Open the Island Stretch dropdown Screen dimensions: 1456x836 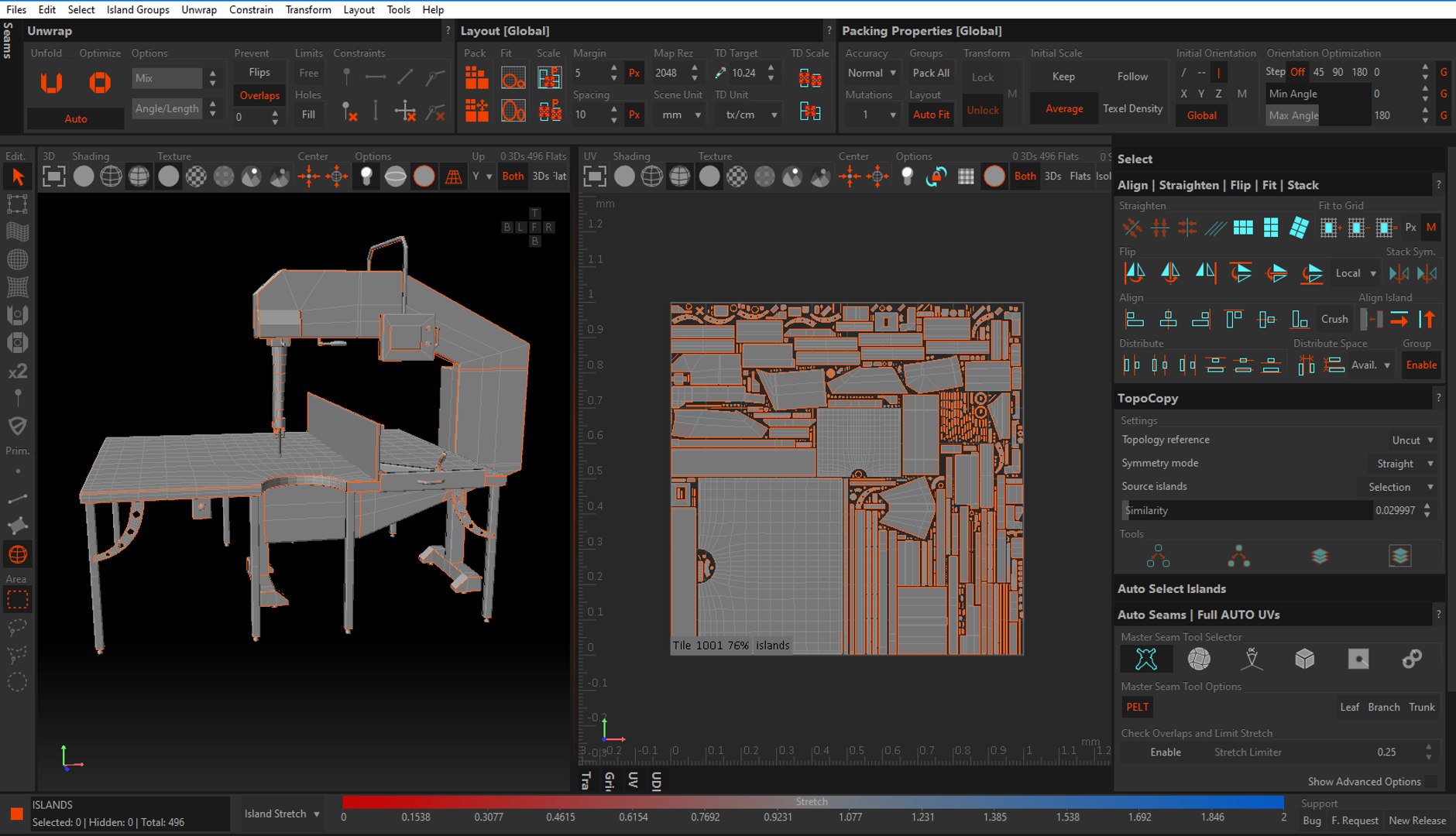coord(282,814)
